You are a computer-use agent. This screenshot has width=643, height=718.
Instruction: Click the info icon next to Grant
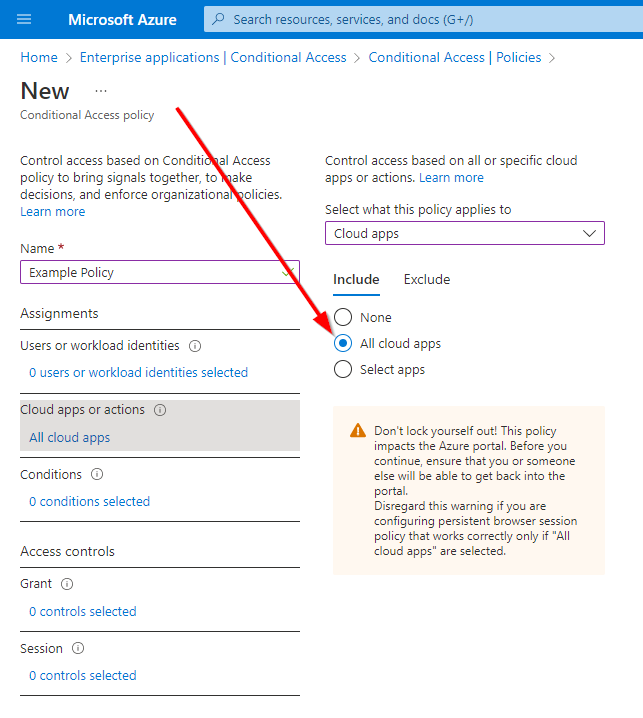(67, 584)
